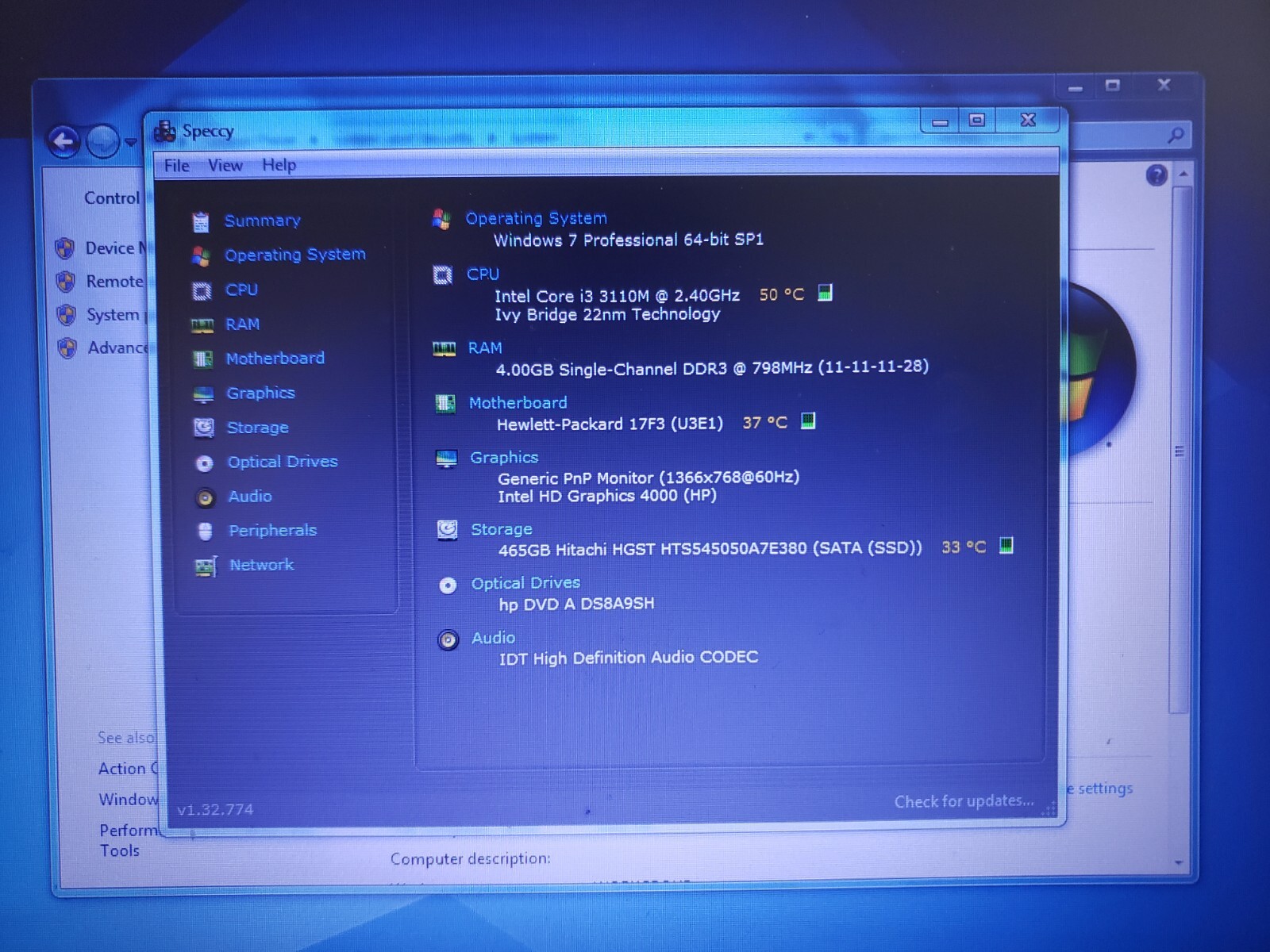The width and height of the screenshot is (1270, 952).
Task: Open the CPU heading link in summary
Action: 483,274
